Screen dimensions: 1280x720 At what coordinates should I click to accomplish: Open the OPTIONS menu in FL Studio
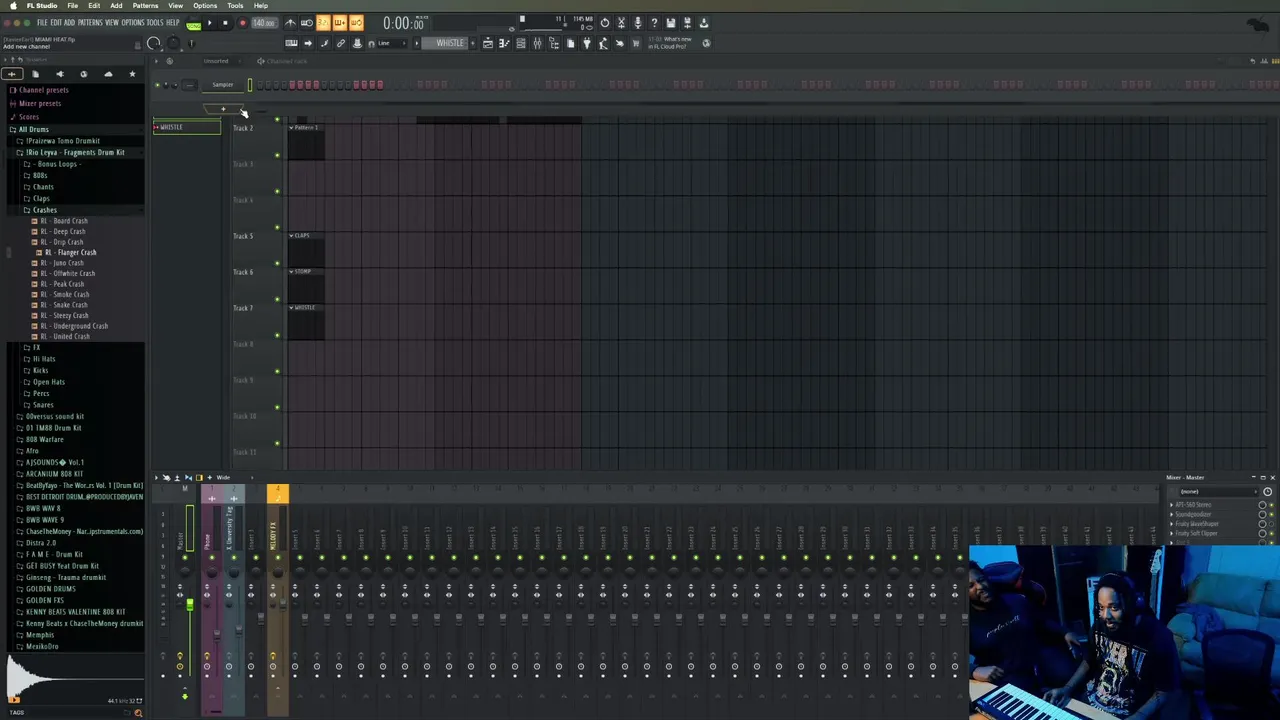pos(133,23)
